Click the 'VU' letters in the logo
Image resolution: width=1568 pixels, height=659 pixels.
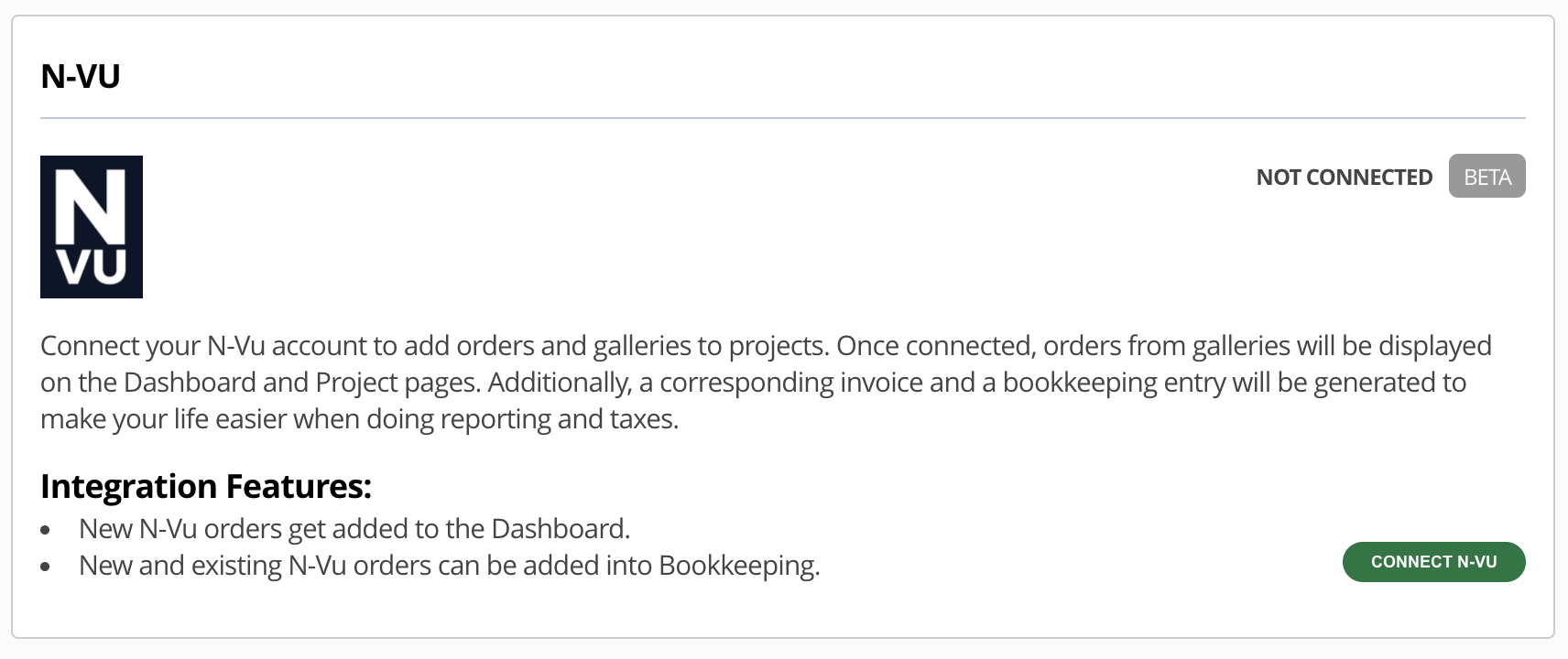tap(92, 267)
